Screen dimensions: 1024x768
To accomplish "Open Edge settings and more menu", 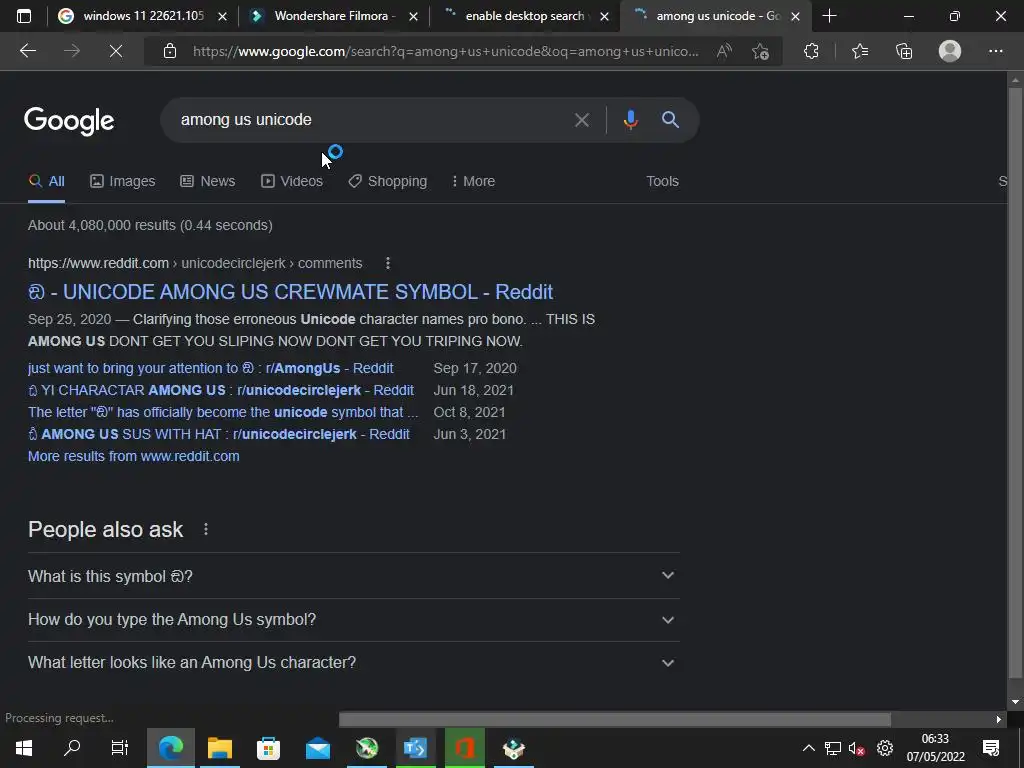I will 995,51.
